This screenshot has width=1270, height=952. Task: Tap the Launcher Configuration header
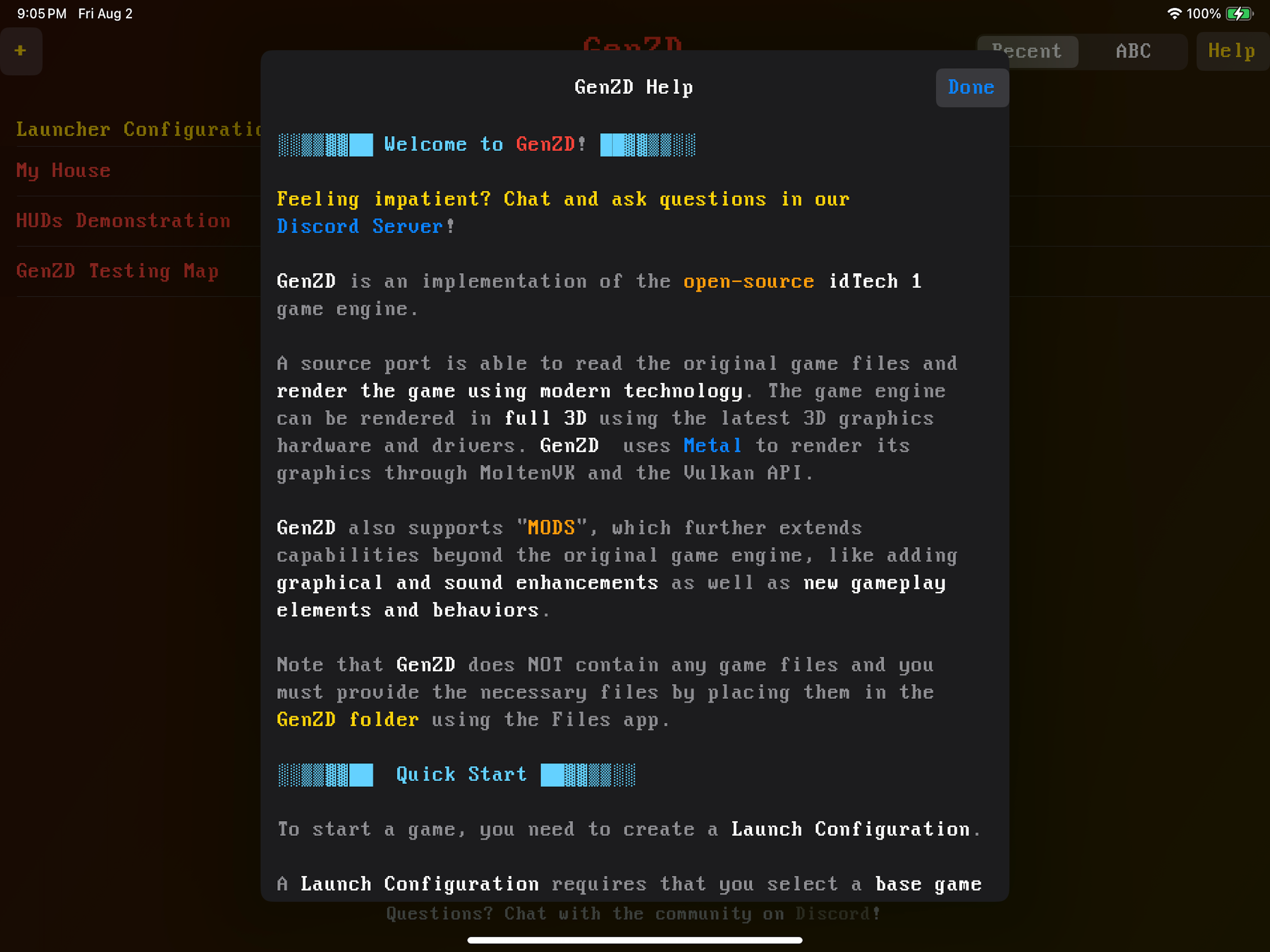pyautogui.click(x=138, y=129)
